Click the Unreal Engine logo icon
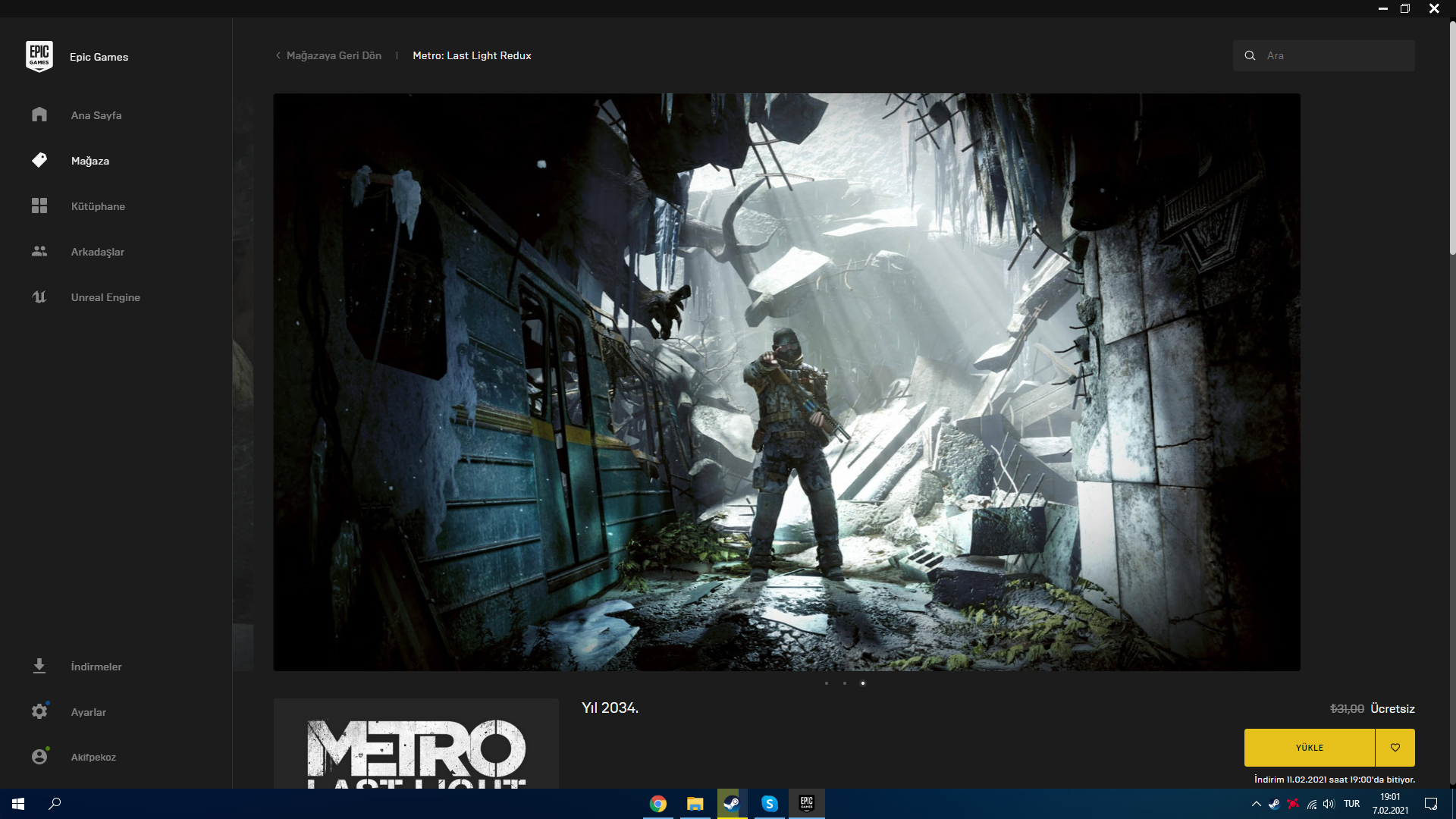 click(x=39, y=297)
